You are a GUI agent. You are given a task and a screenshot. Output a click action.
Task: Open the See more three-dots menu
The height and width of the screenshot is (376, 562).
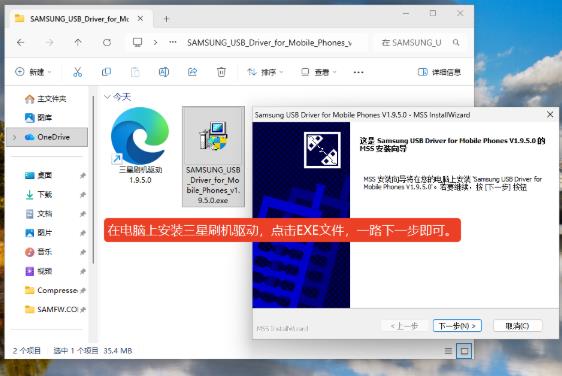click(x=358, y=72)
